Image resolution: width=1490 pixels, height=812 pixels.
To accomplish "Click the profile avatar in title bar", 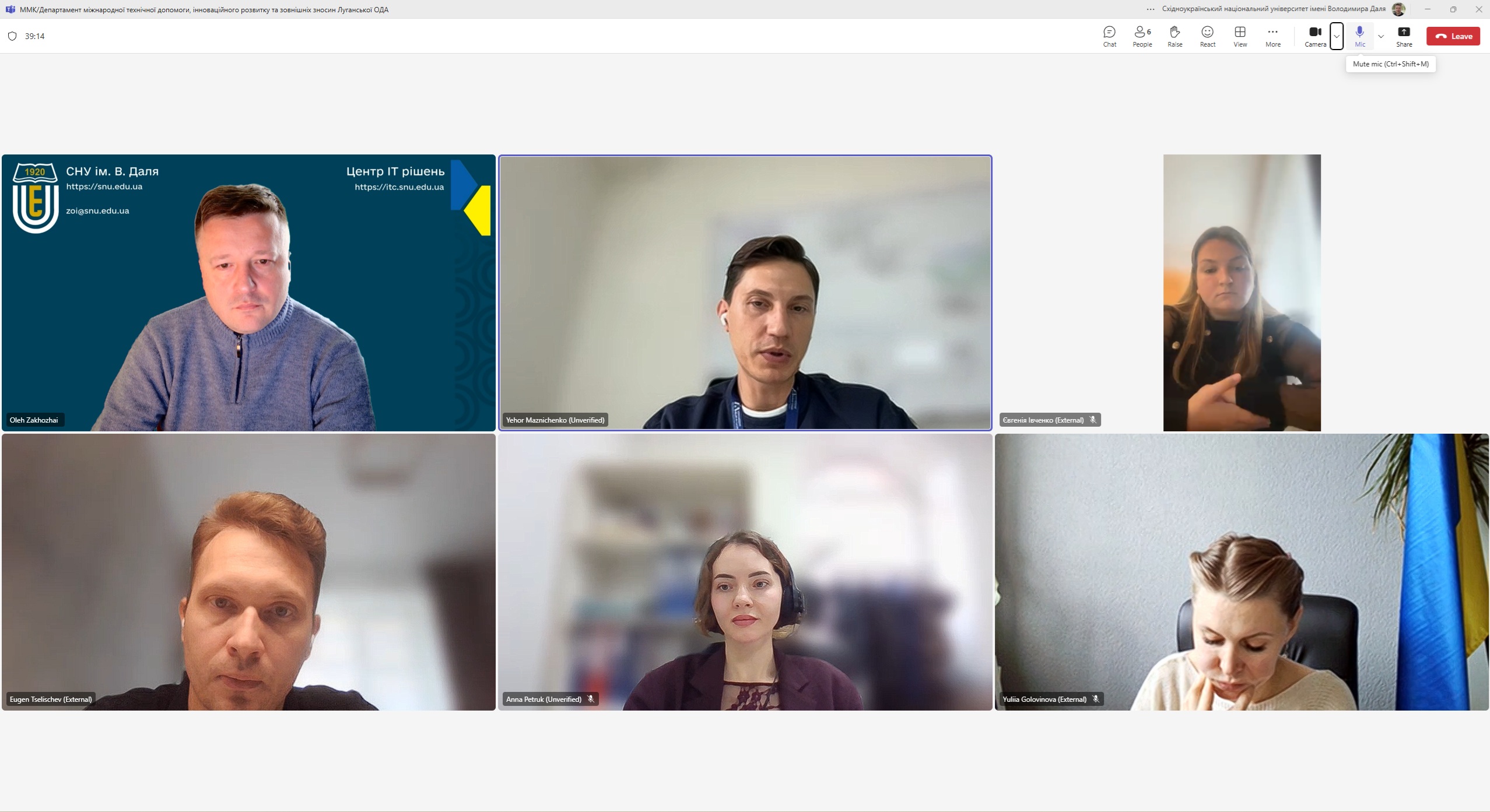I will 1398,9.
